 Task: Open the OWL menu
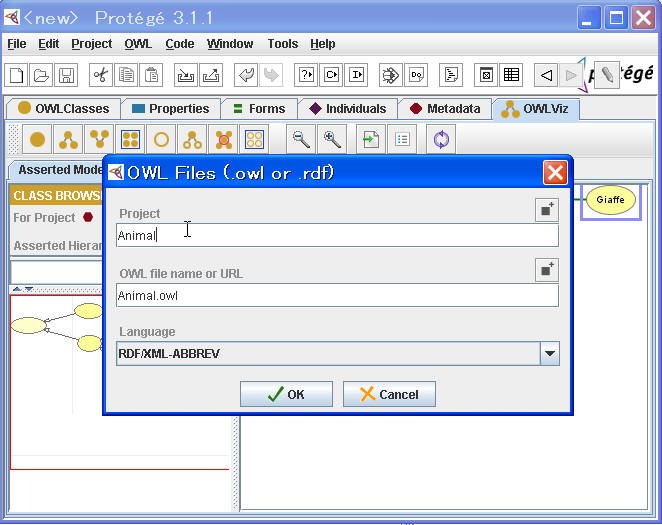click(138, 43)
